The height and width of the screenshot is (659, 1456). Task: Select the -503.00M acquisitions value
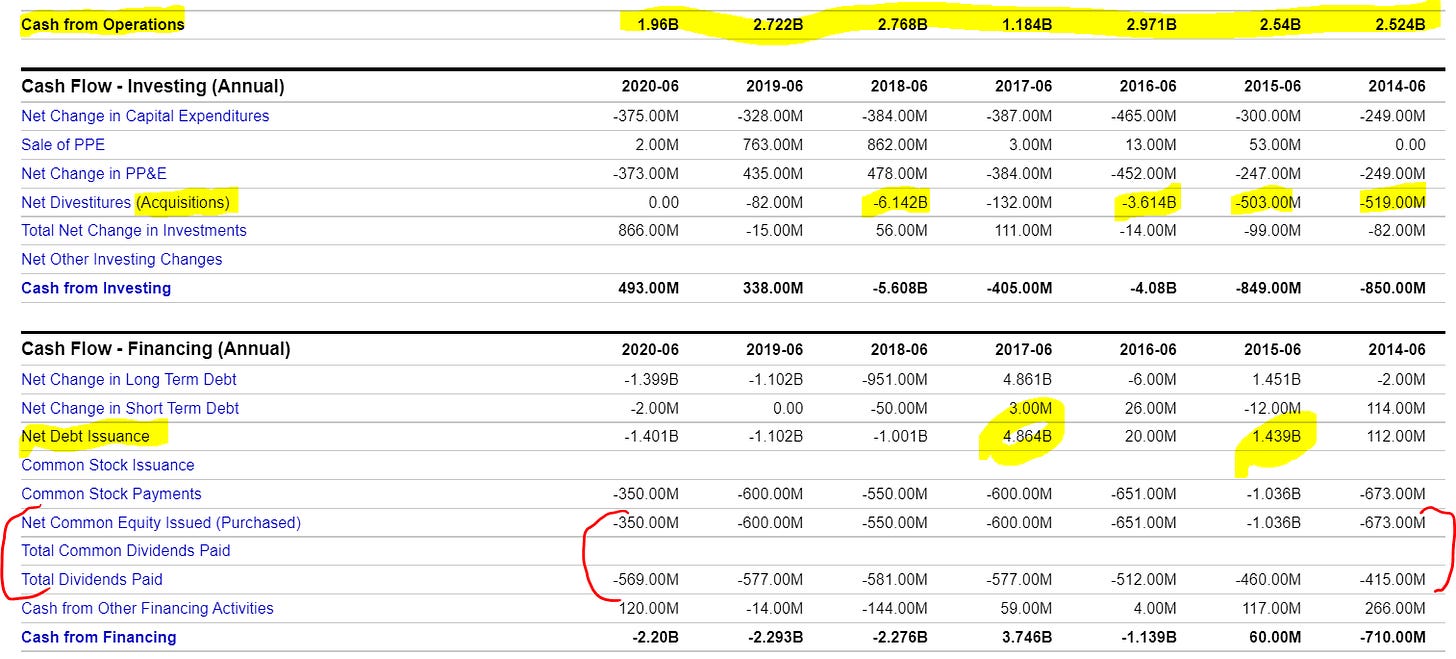tap(1268, 202)
